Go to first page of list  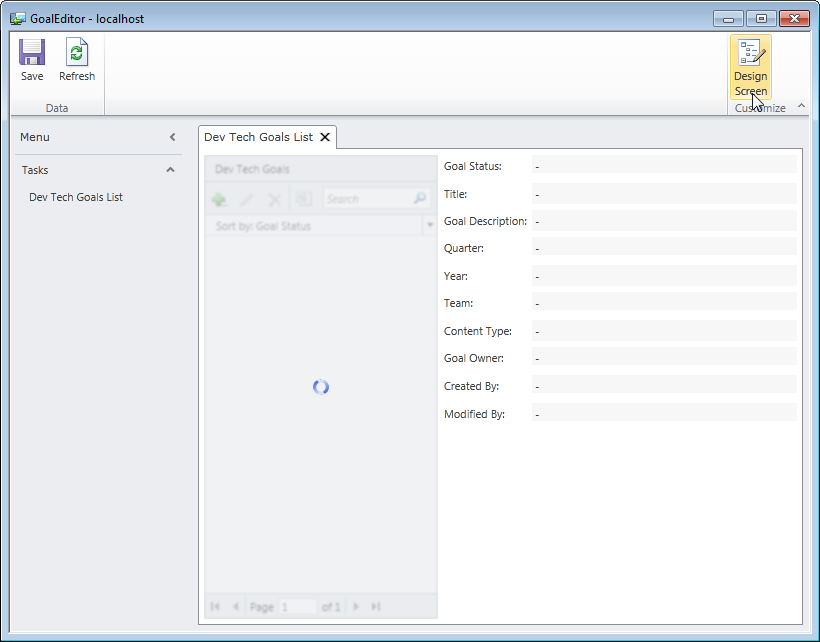click(x=216, y=607)
